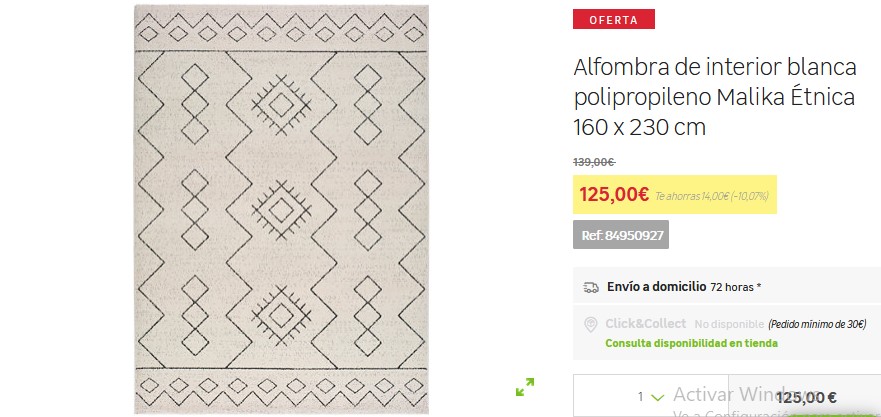Click the white rug product image
This screenshot has height=417, width=881.
281,208
